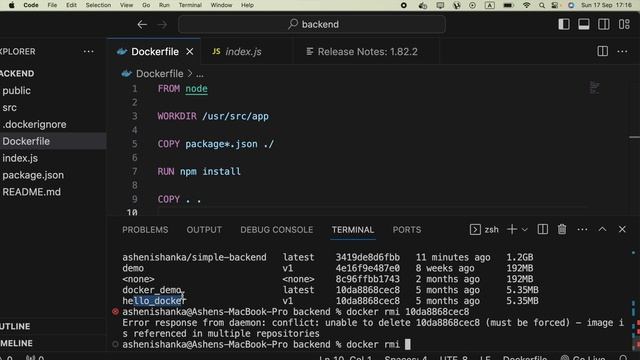Screen dimensions: 640x360
Task: Click the WORKDIR line in the editor
Action: click(213, 116)
